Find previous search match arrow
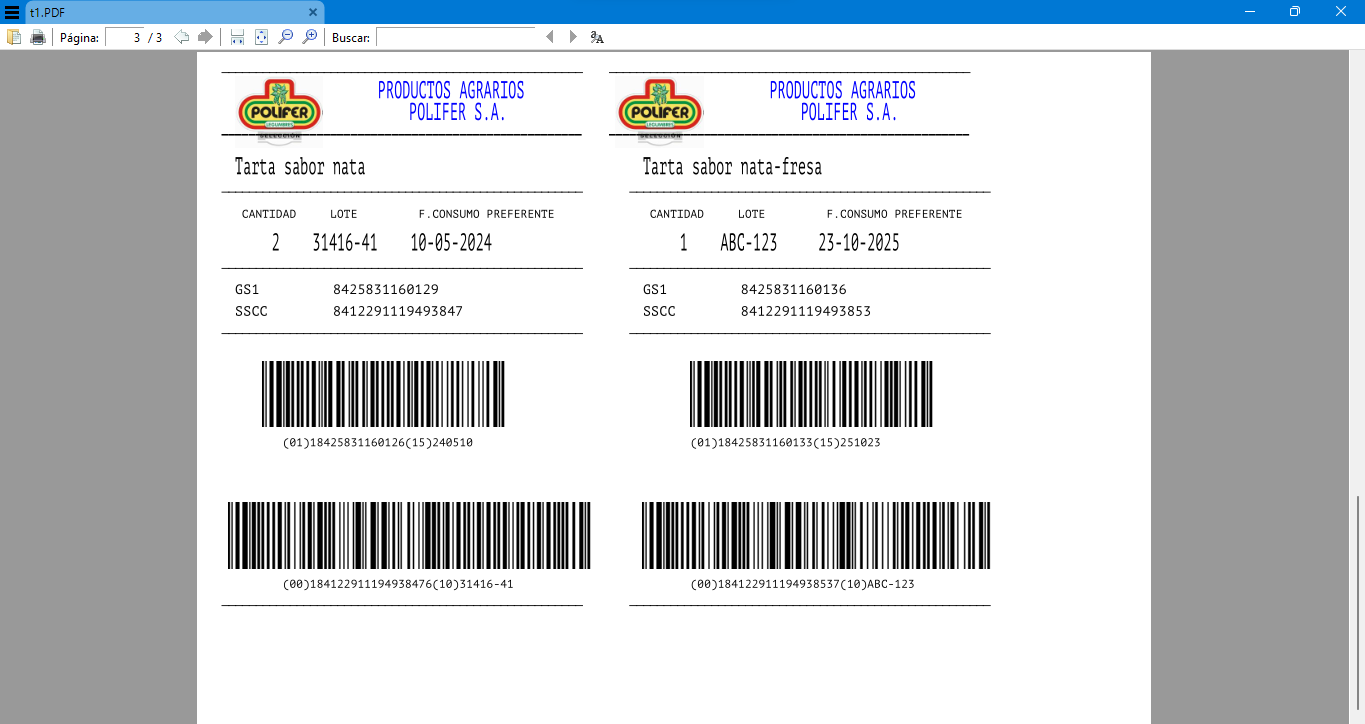The image size is (1365, 724). pos(549,37)
